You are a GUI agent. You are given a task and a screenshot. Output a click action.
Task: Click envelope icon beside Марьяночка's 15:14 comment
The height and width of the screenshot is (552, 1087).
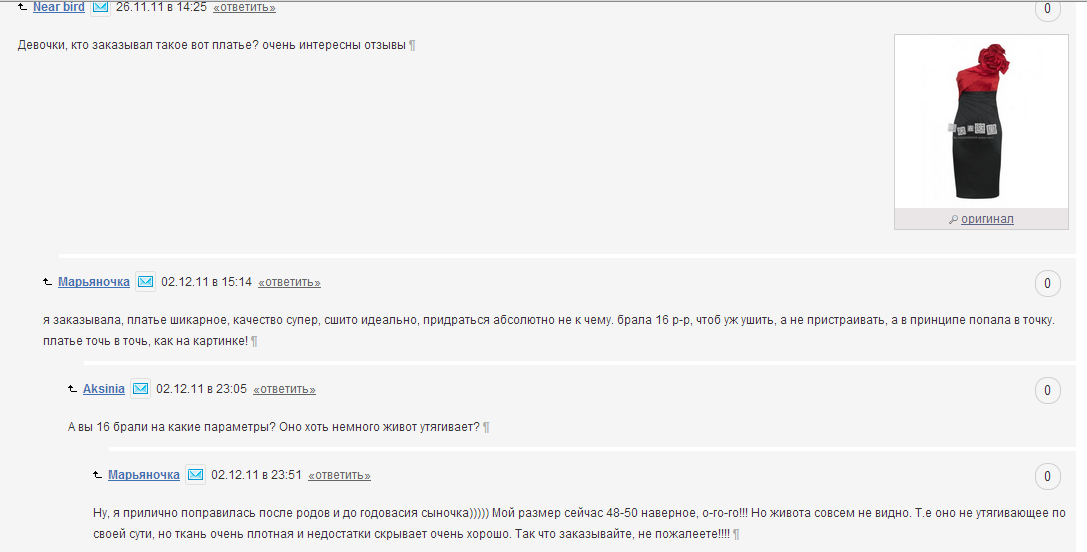146,282
